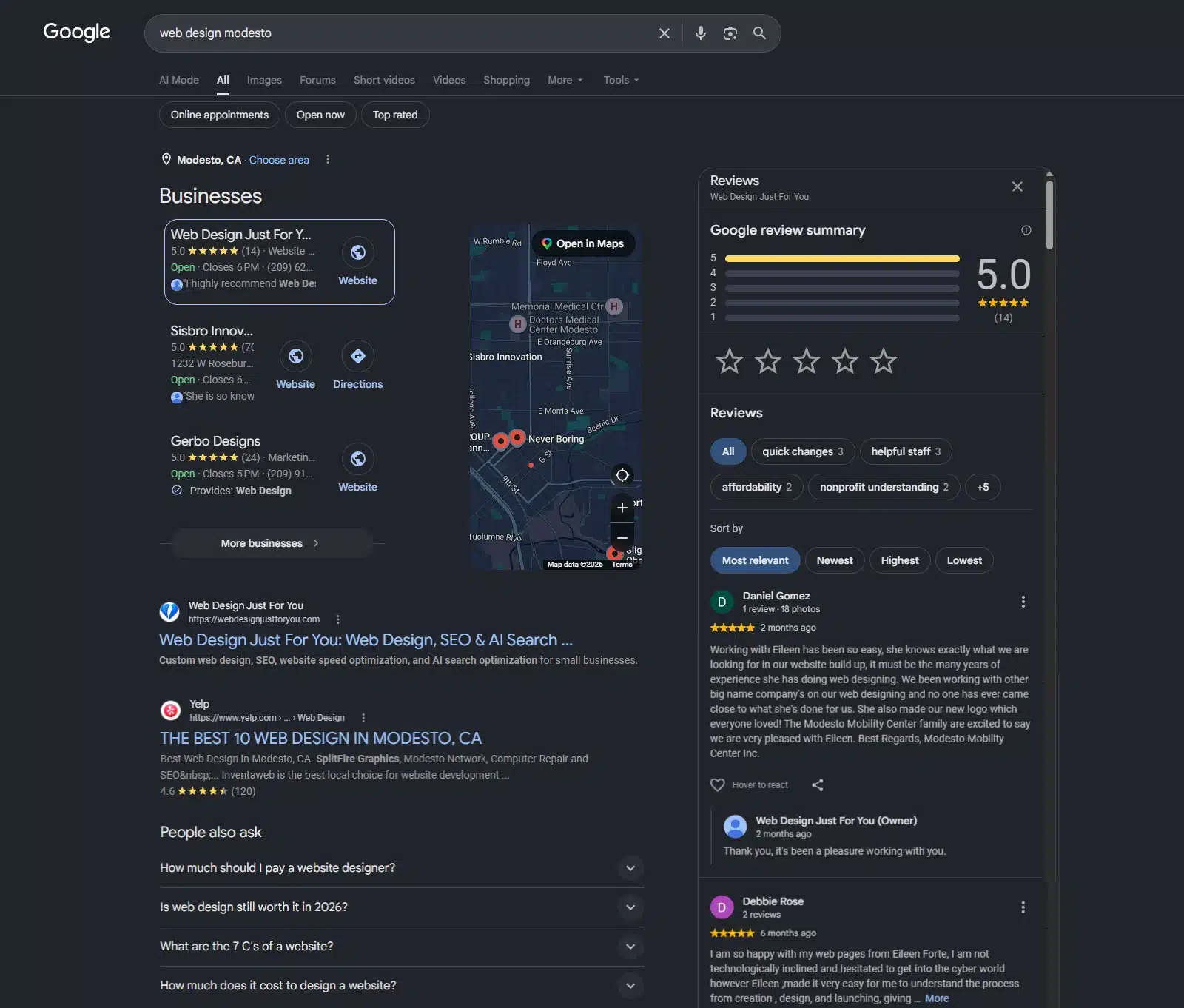Switch to the Videos tab
The width and height of the screenshot is (1184, 1008).
449,80
